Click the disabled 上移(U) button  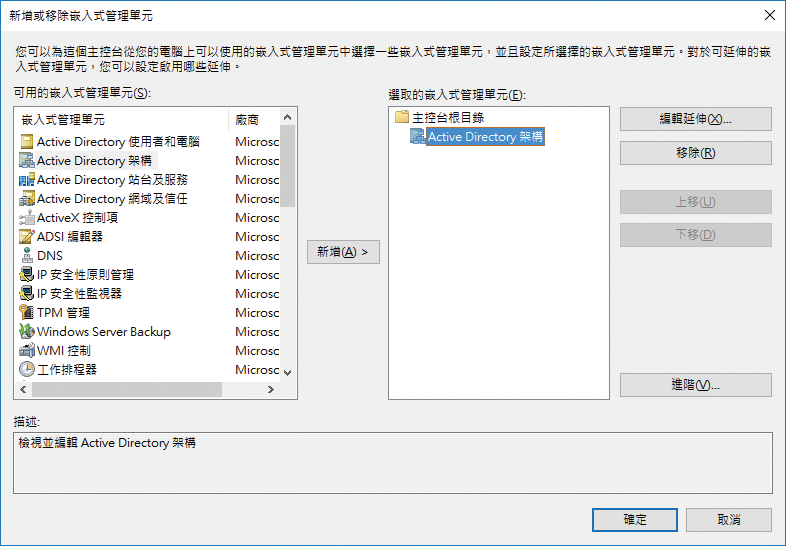pyautogui.click(x=696, y=202)
